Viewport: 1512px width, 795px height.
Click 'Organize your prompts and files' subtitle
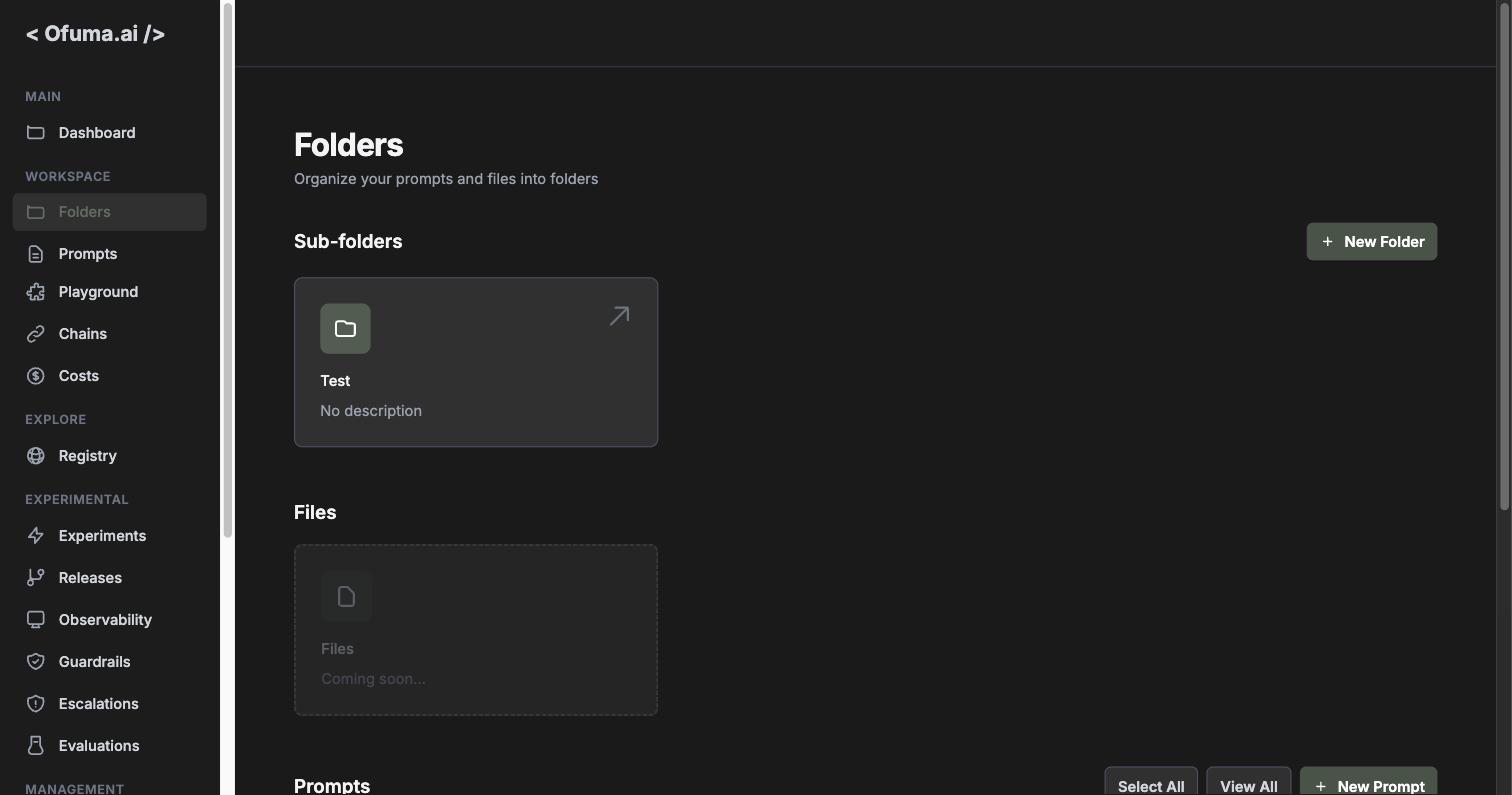(x=446, y=179)
